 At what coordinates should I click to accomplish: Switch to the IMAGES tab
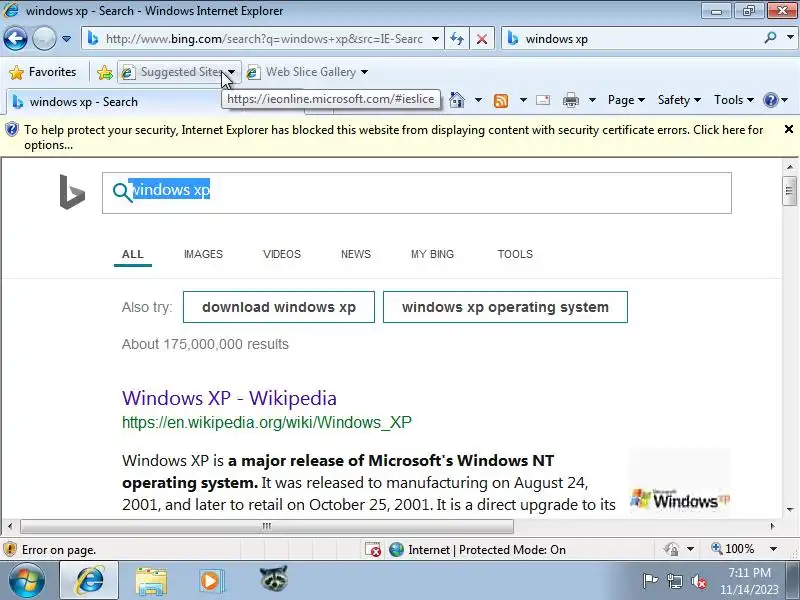[x=203, y=254]
